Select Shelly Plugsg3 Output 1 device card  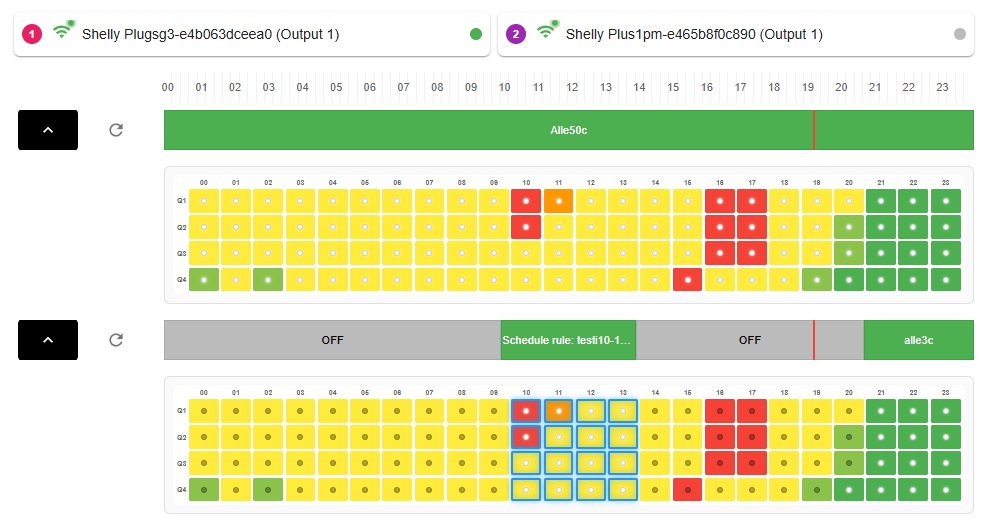(x=250, y=34)
